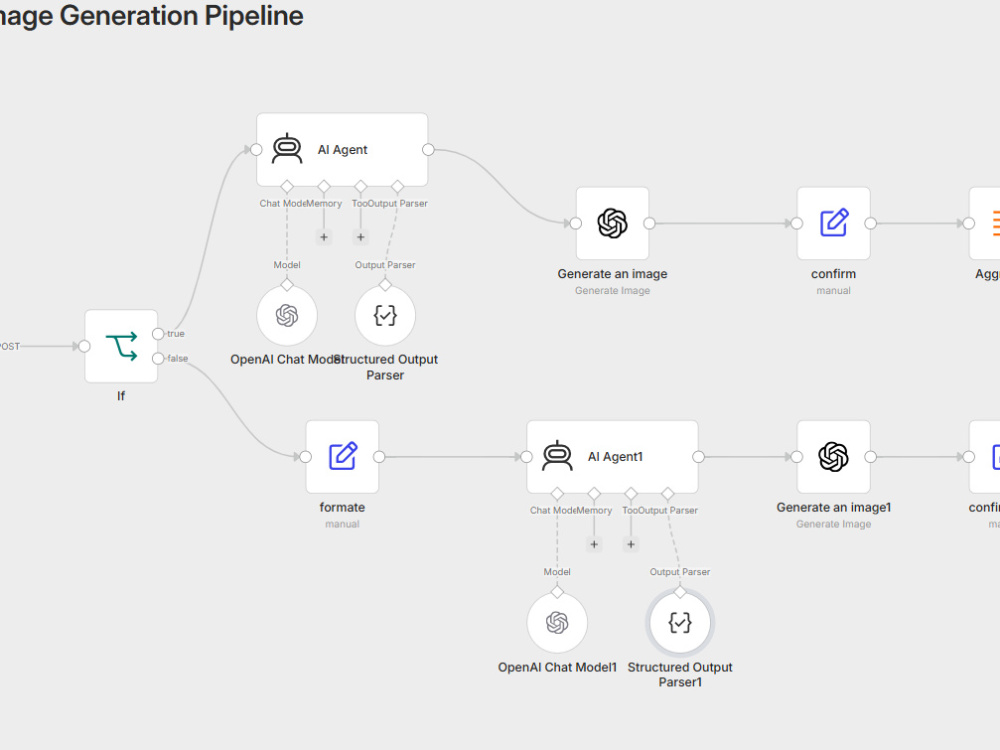Click the 'AI Agent' title text
1000x750 pixels.
pyautogui.click(x=342, y=149)
